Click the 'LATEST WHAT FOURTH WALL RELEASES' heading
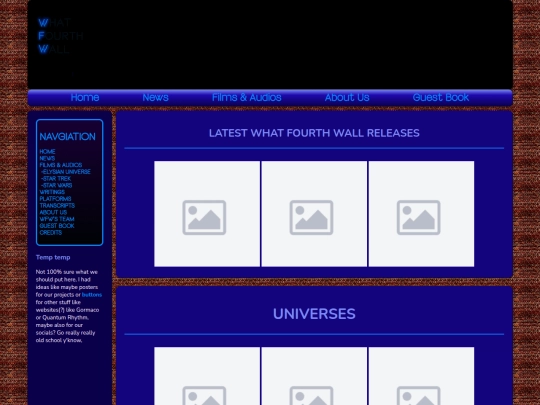 coord(314,133)
